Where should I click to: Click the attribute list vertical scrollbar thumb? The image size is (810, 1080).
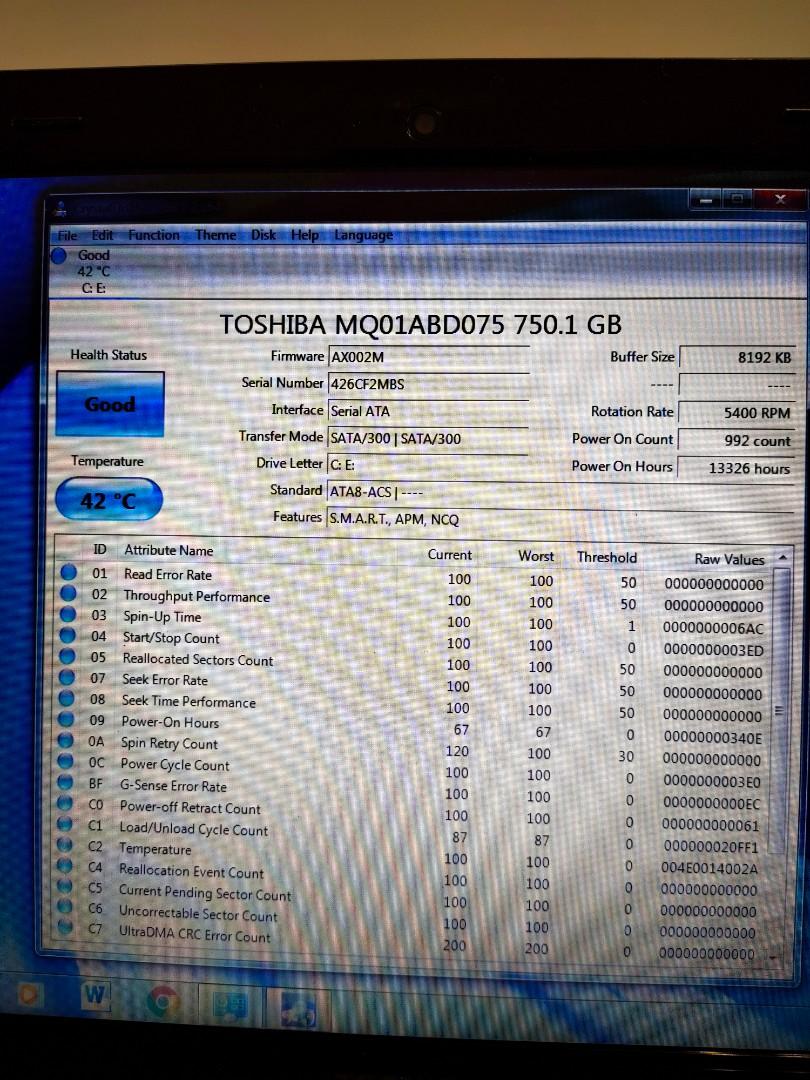pyautogui.click(x=780, y=711)
